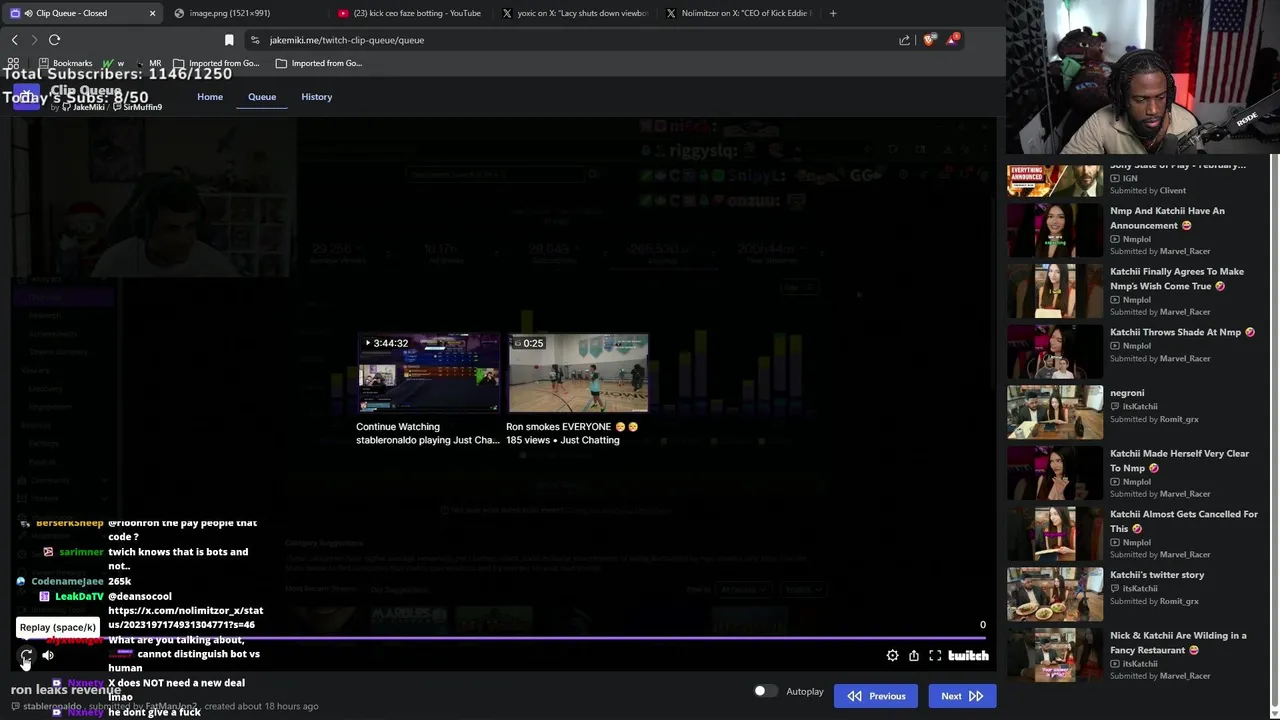The image size is (1280, 720).
Task: Click the stableronaldo channel name below the player
Action: 52,706
